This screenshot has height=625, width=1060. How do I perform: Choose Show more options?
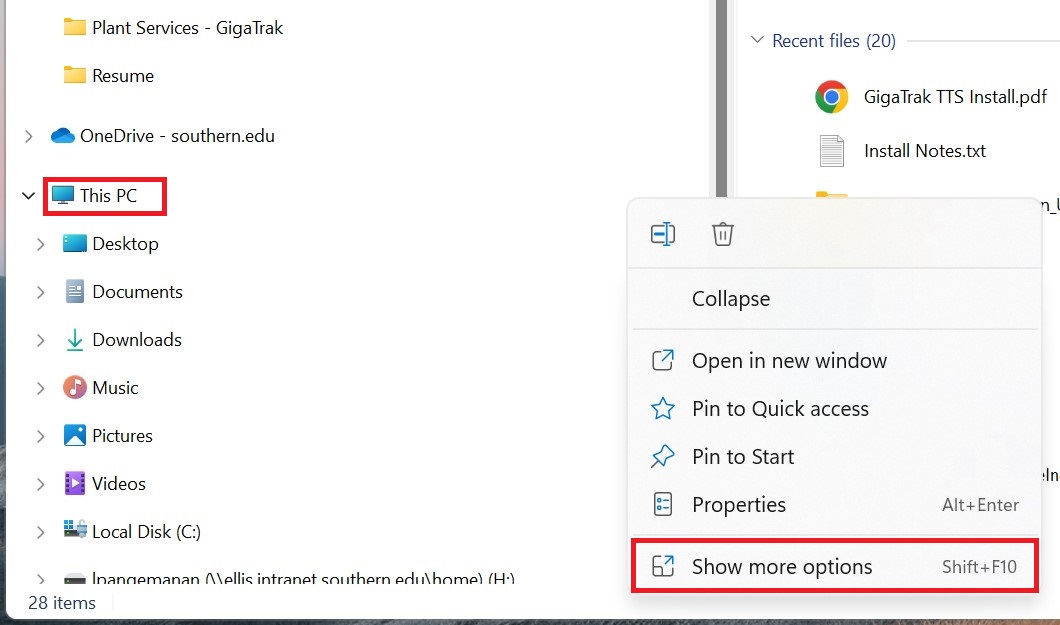point(782,567)
